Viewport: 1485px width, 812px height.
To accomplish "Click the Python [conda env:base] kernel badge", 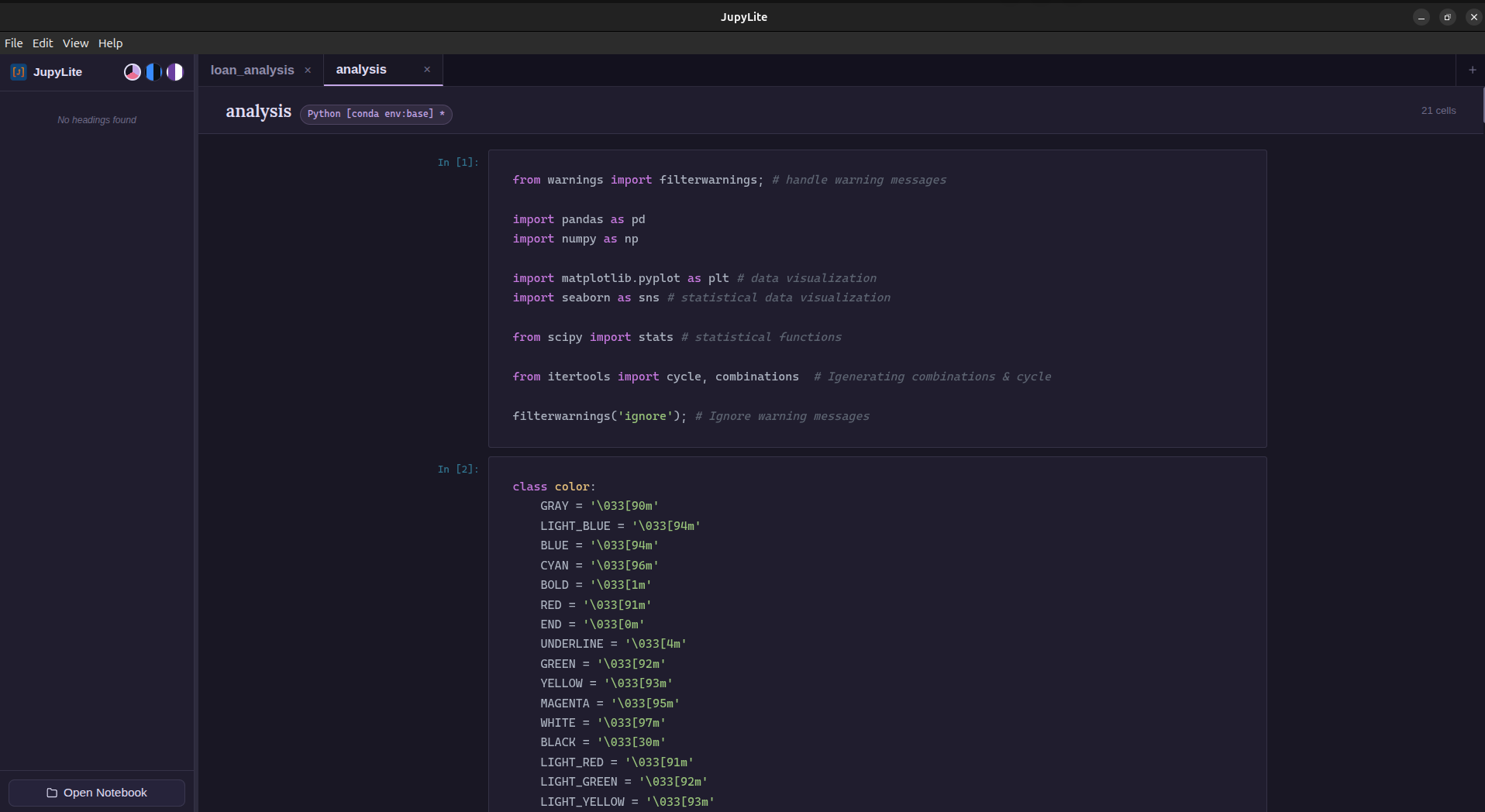I will click(376, 114).
